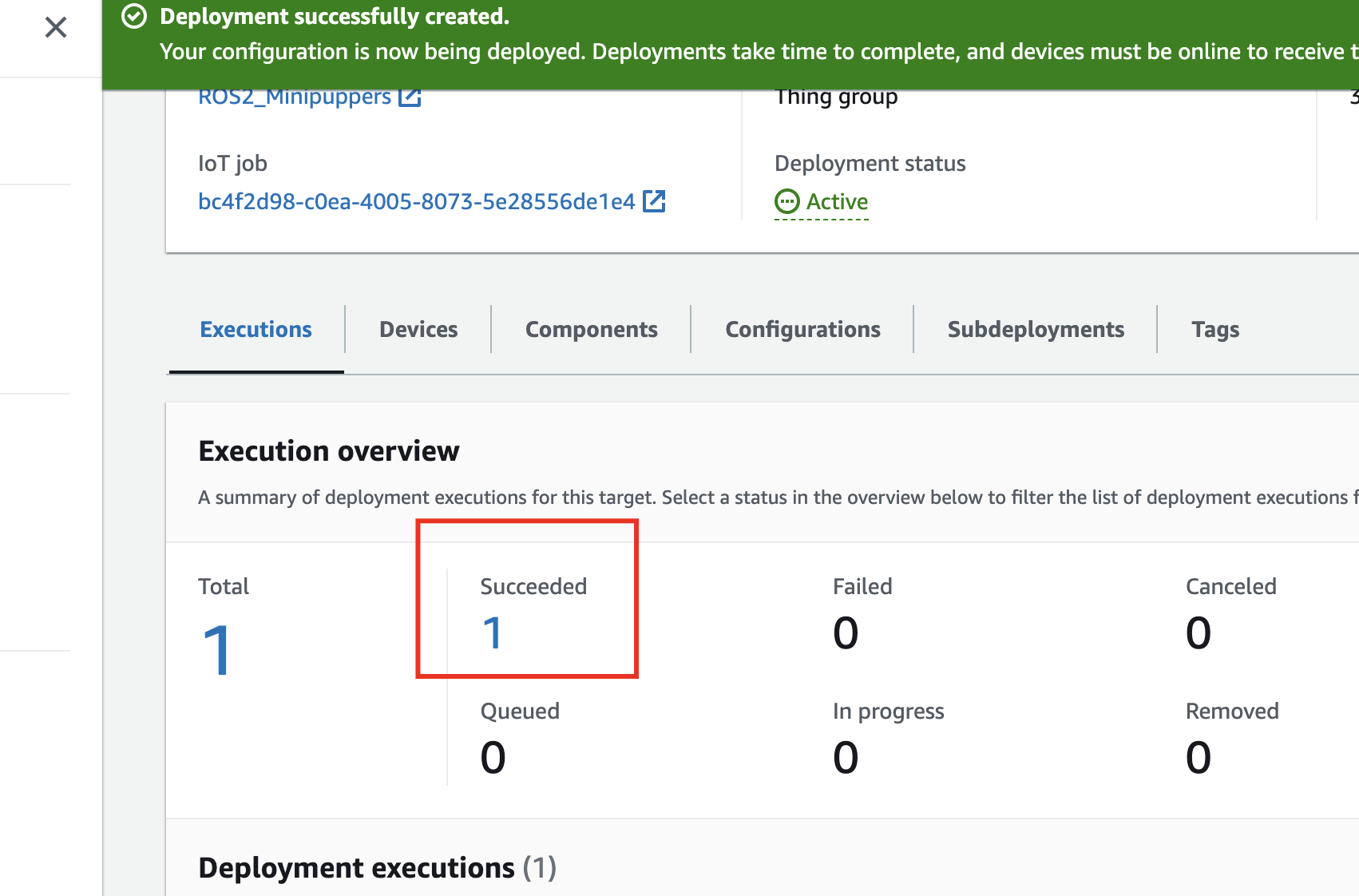View the Subdeployments tab

coord(1036,329)
